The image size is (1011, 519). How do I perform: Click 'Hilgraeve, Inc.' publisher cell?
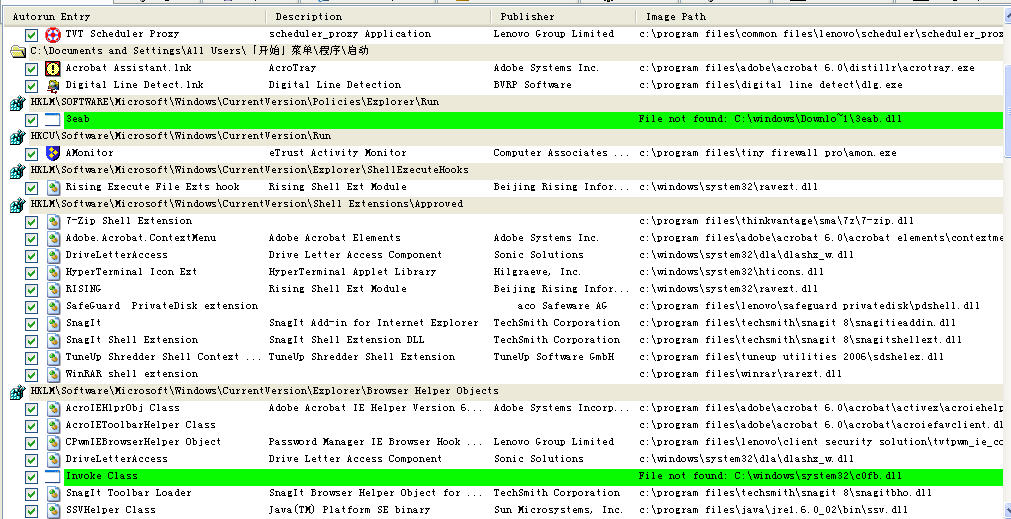point(537,272)
